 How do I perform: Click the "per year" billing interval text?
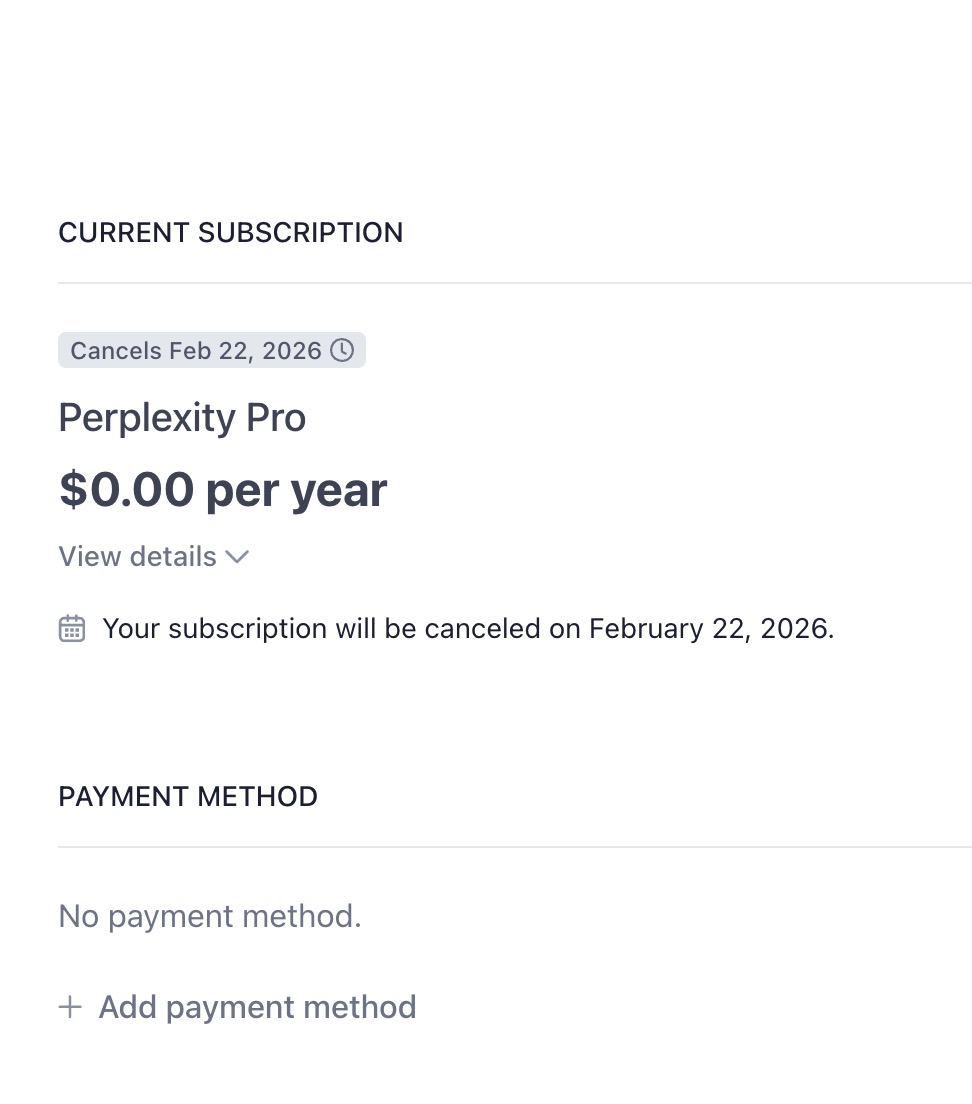tap(296, 490)
